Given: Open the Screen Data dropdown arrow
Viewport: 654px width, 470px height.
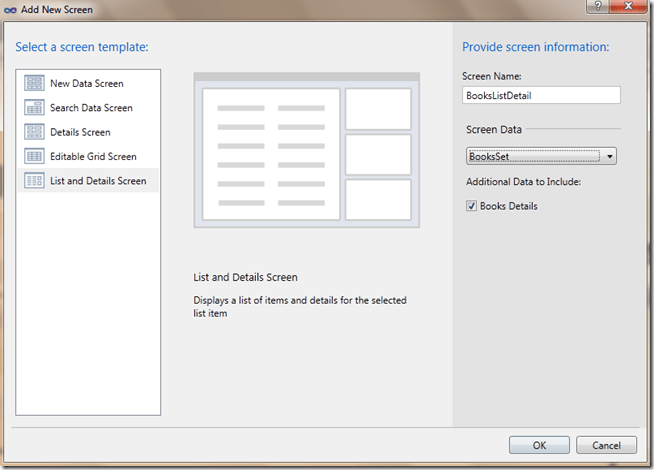Looking at the screenshot, I should (609, 156).
